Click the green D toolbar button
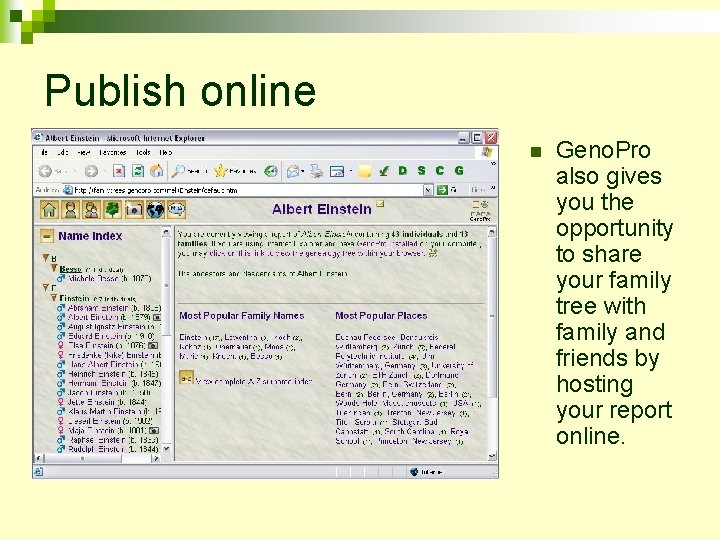 pos(403,171)
